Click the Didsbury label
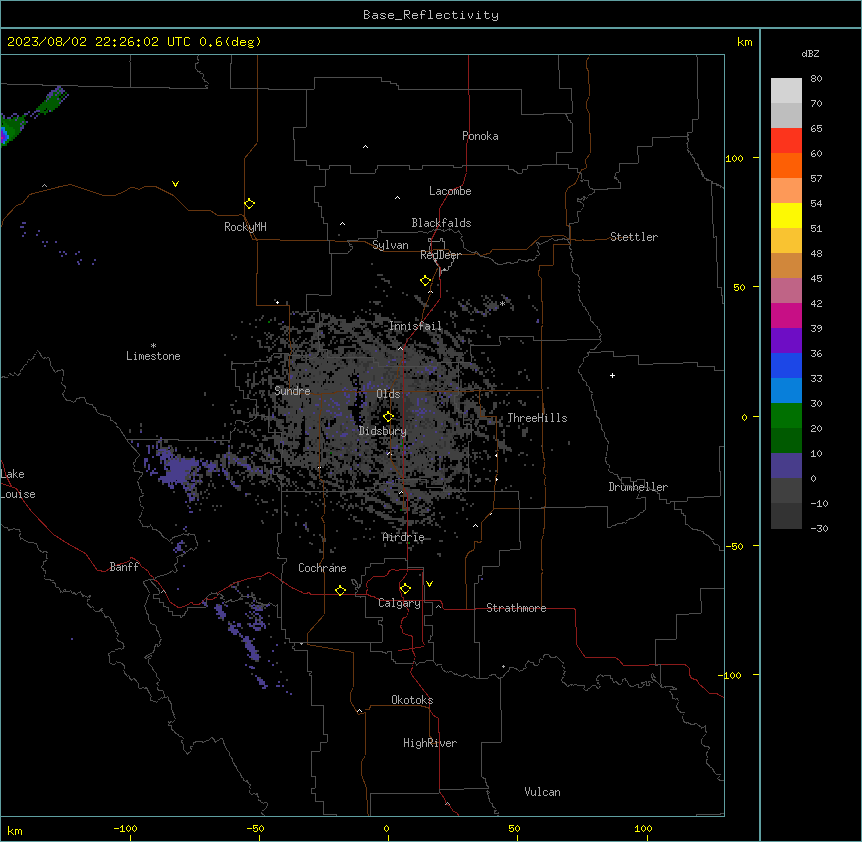Screen dimensions: 862x842 click(x=382, y=431)
